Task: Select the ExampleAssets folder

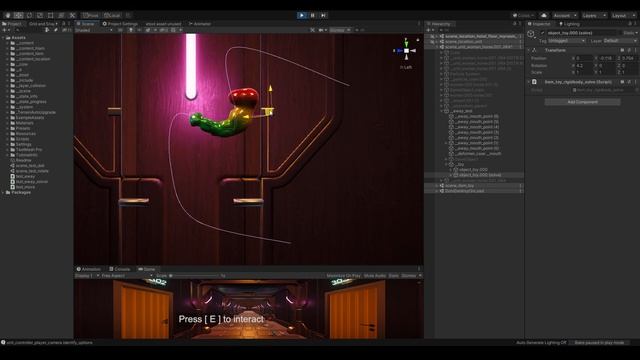Action: [x=30, y=118]
